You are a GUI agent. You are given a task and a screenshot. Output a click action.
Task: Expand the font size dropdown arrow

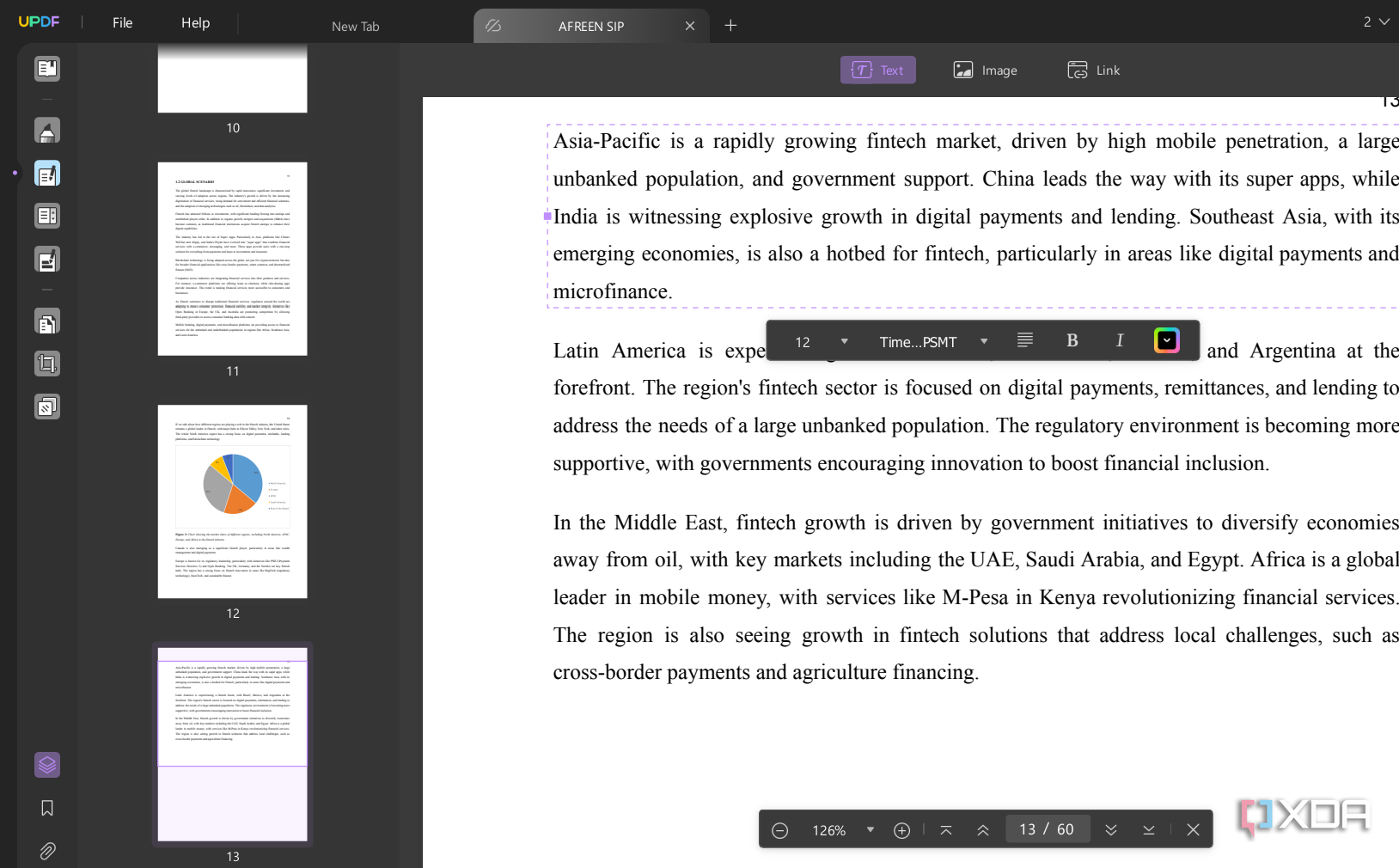click(845, 341)
